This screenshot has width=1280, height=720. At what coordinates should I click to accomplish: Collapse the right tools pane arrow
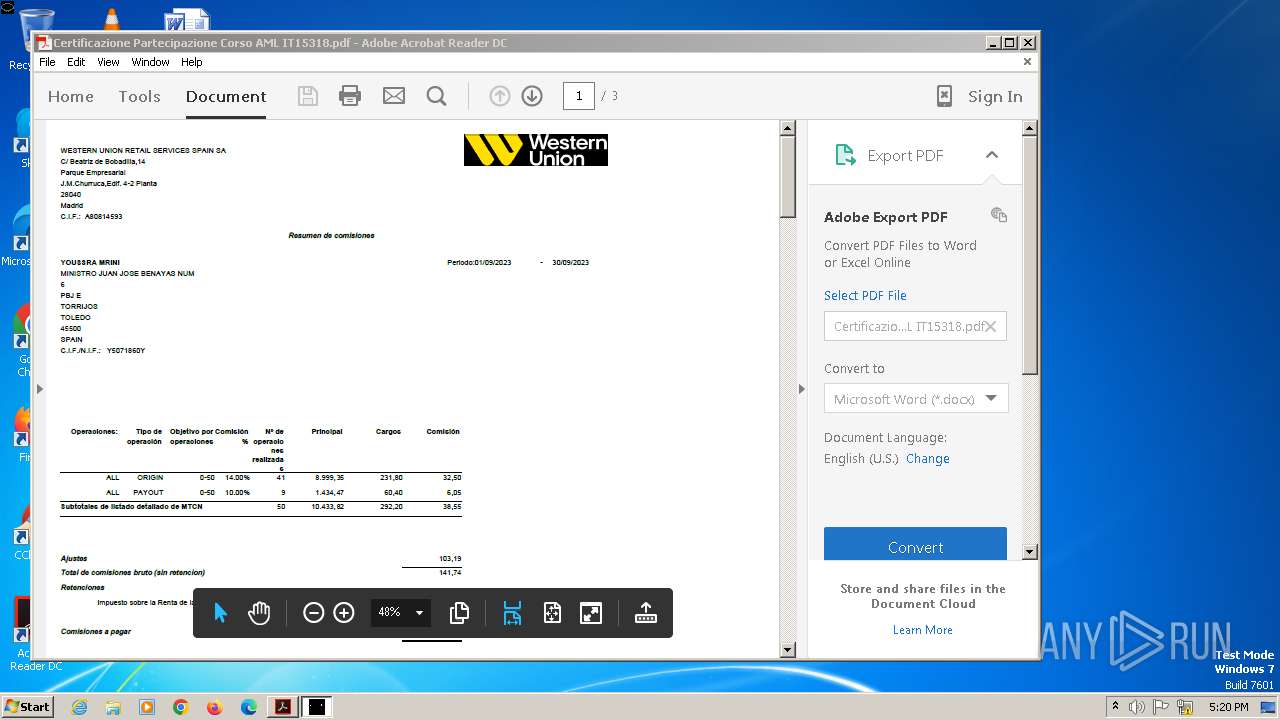pos(801,388)
